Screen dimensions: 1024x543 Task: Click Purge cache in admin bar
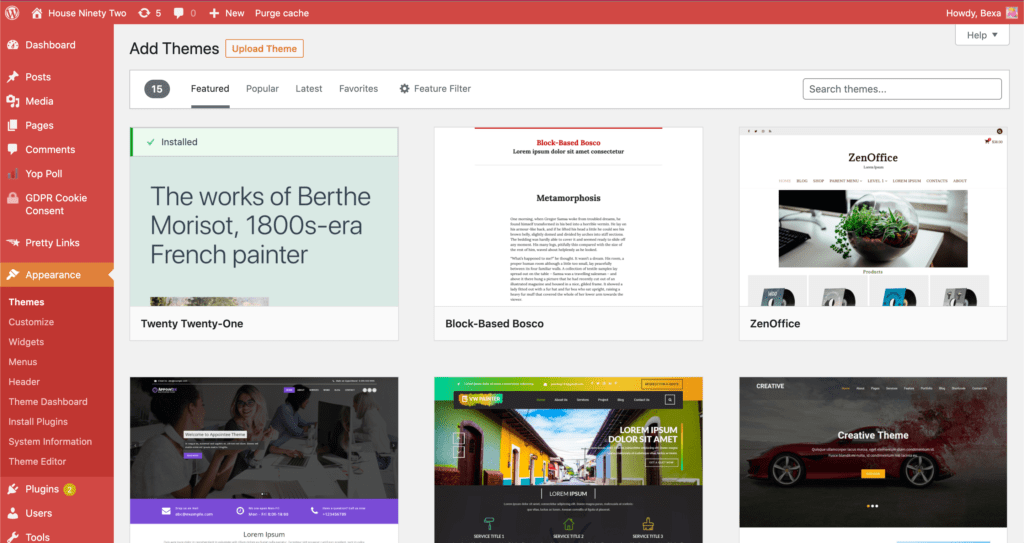pos(280,13)
